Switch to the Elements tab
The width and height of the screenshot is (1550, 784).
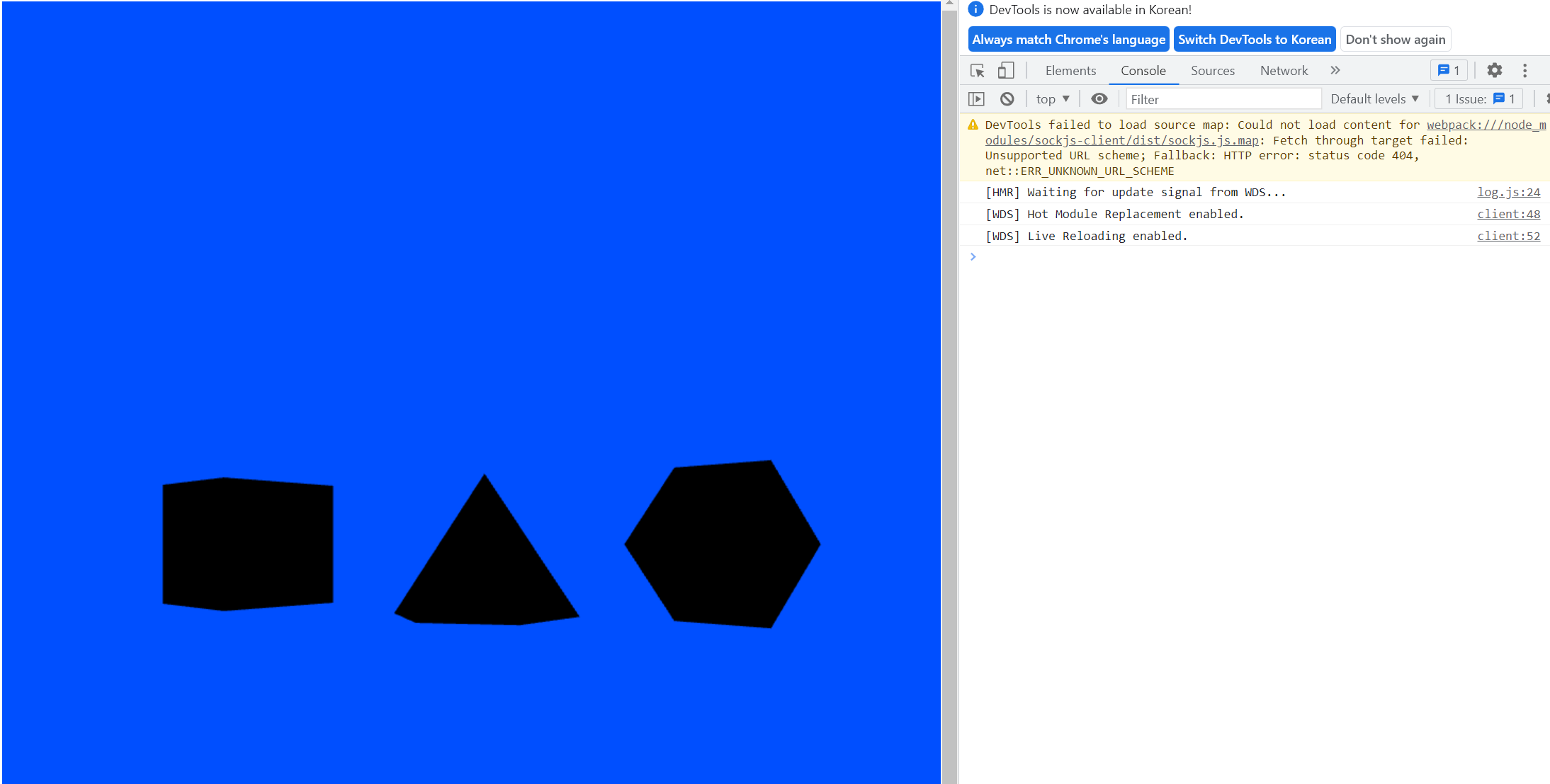point(1070,71)
